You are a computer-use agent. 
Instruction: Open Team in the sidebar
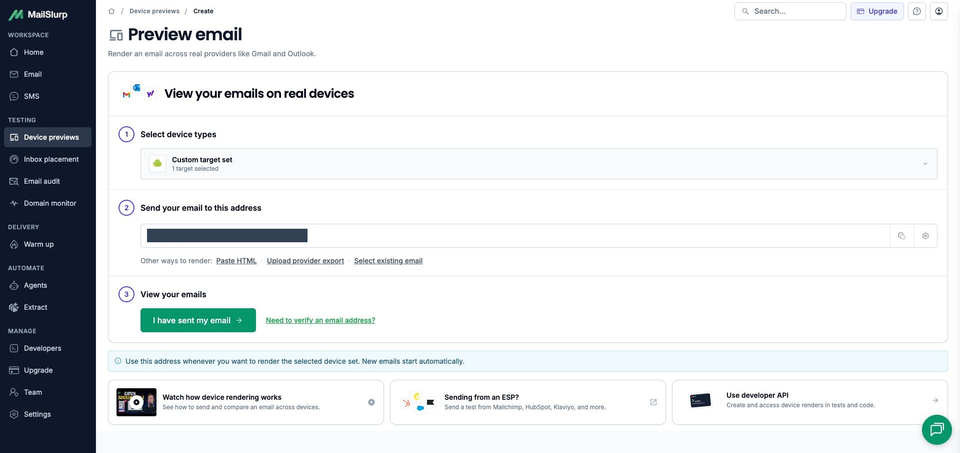48,392
